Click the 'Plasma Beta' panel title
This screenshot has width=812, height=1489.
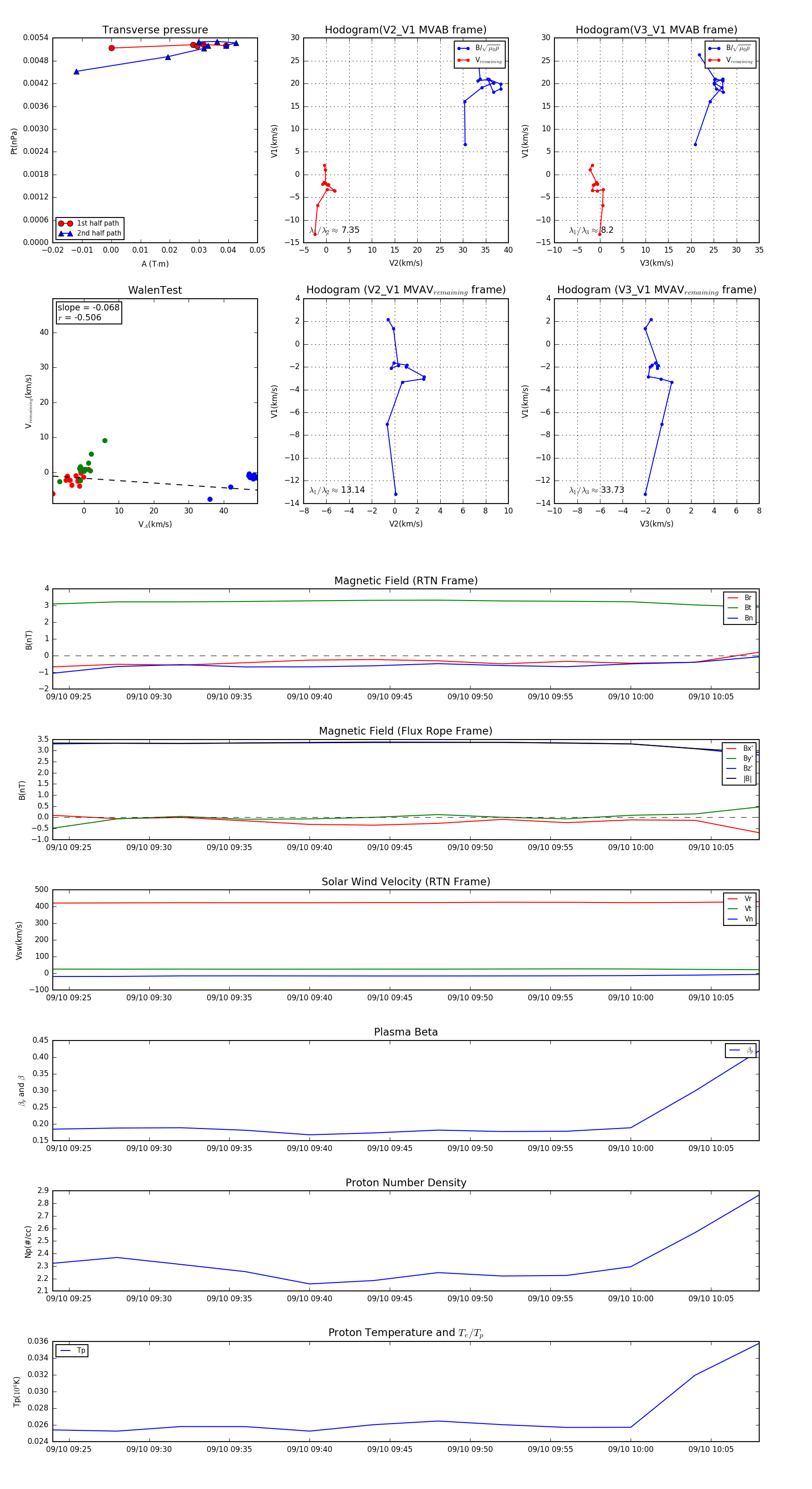[406, 1032]
